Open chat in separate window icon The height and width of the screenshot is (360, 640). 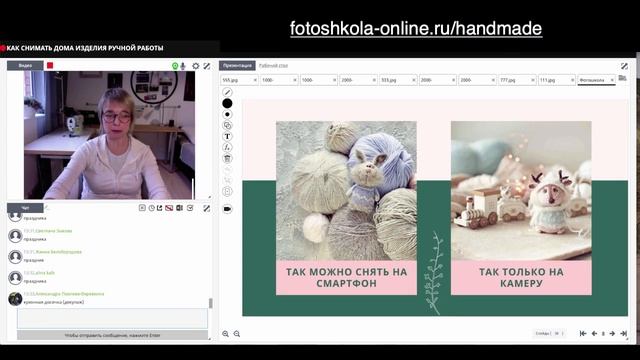[x=160, y=208]
